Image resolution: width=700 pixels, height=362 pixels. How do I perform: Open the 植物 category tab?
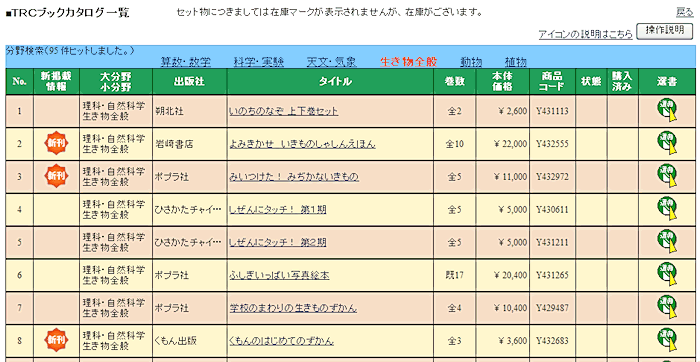point(516,62)
